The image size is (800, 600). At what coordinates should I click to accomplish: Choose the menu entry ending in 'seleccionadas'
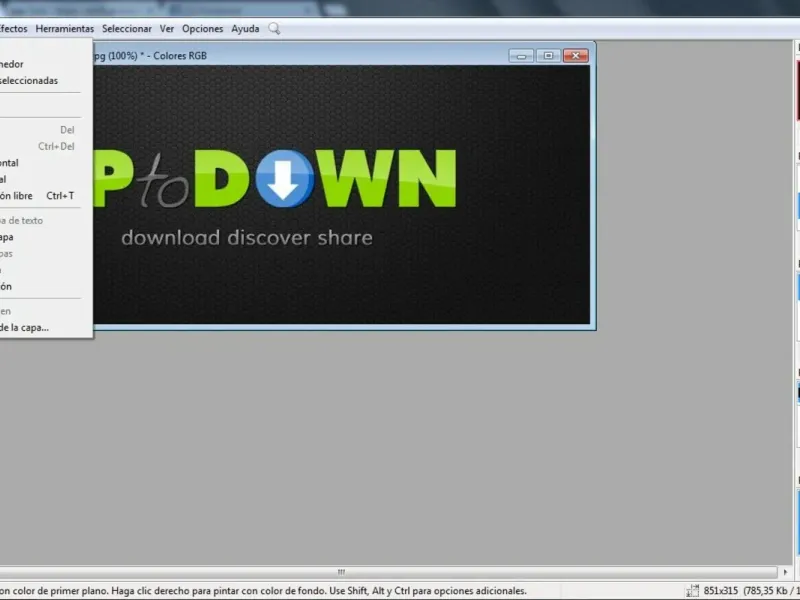41,81
